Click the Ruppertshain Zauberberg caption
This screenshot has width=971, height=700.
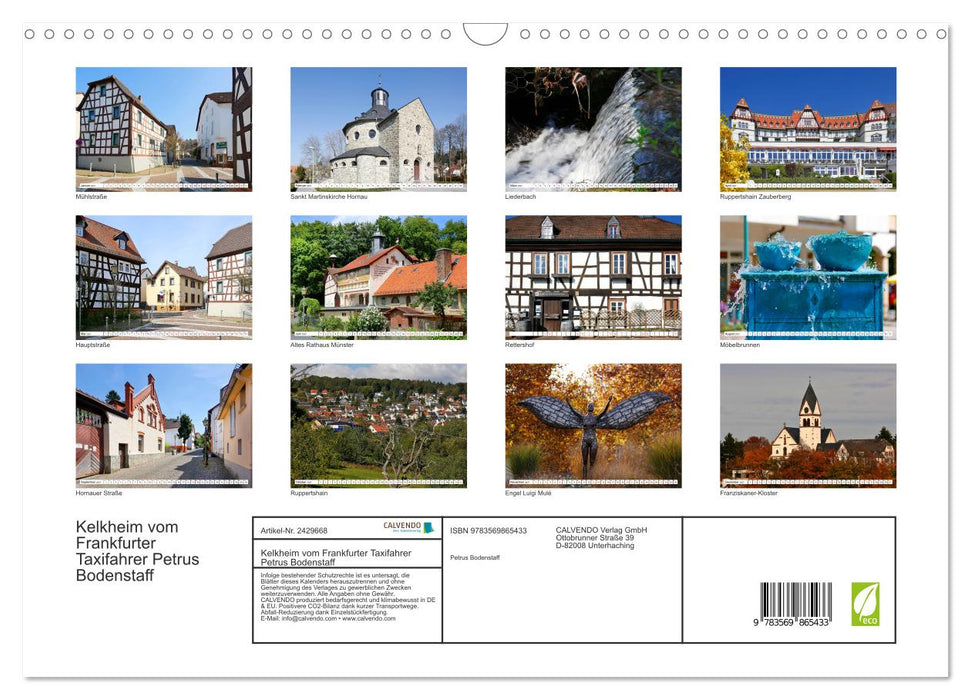point(755,197)
